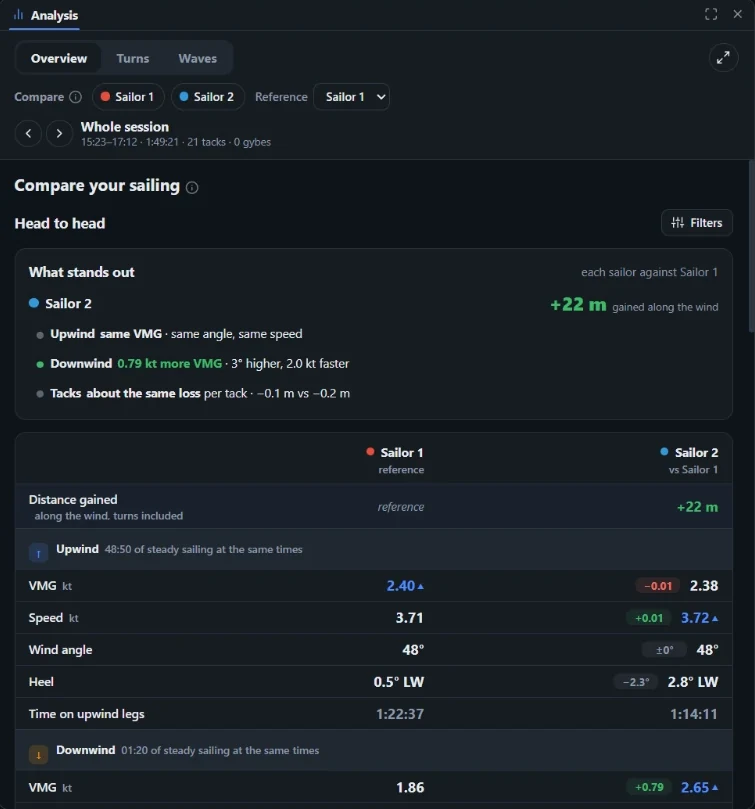Click Sailor 2 upwind time 1:14:11

point(694,714)
